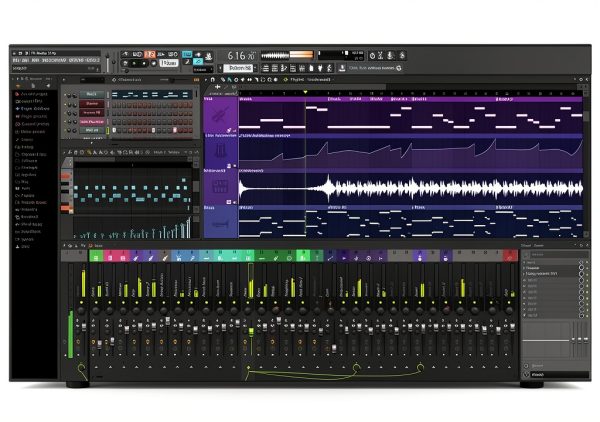Select the yellow pencil tool in the piano roll toolbar
The height and width of the screenshot is (422, 600).
click(89, 152)
